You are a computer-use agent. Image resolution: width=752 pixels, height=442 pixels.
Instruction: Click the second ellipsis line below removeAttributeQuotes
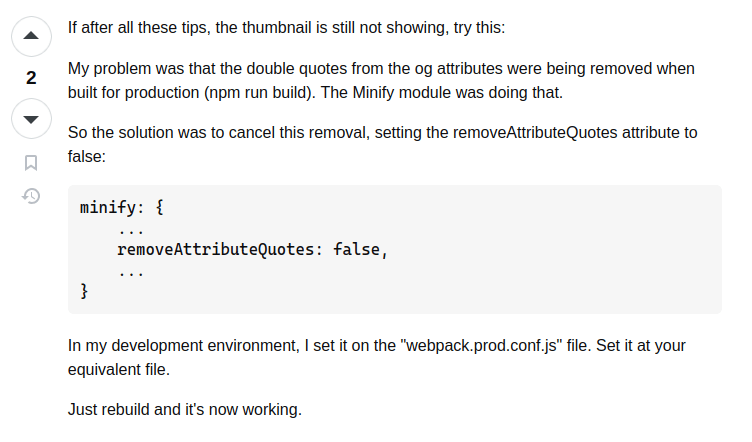coord(131,271)
